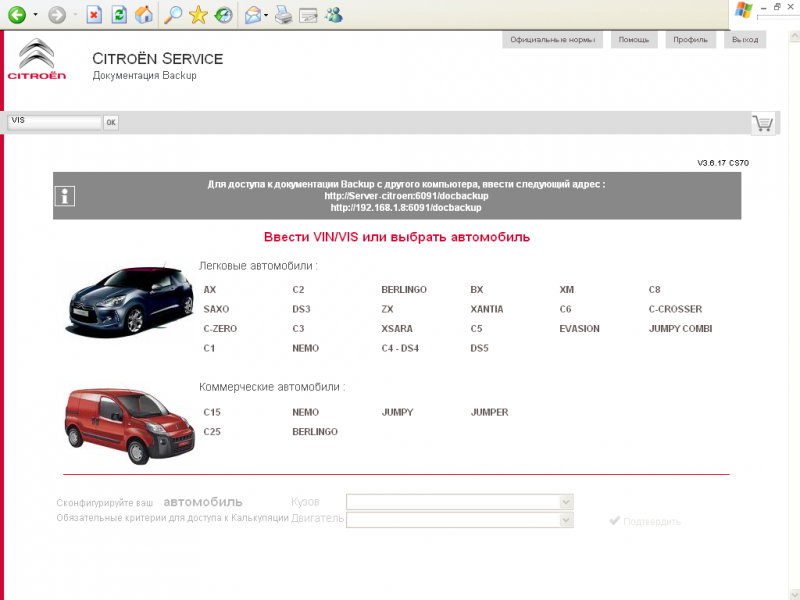
Task: Open the Back button history arrow
Action: (x=35, y=15)
